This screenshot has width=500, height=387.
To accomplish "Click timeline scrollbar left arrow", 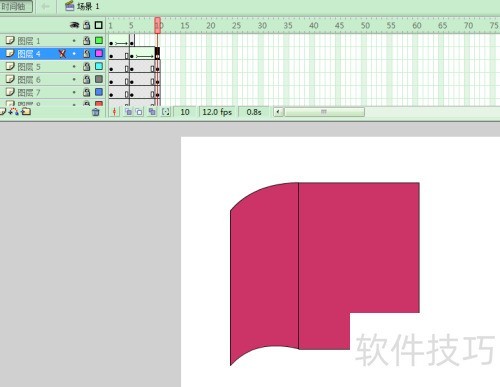I will [278, 112].
